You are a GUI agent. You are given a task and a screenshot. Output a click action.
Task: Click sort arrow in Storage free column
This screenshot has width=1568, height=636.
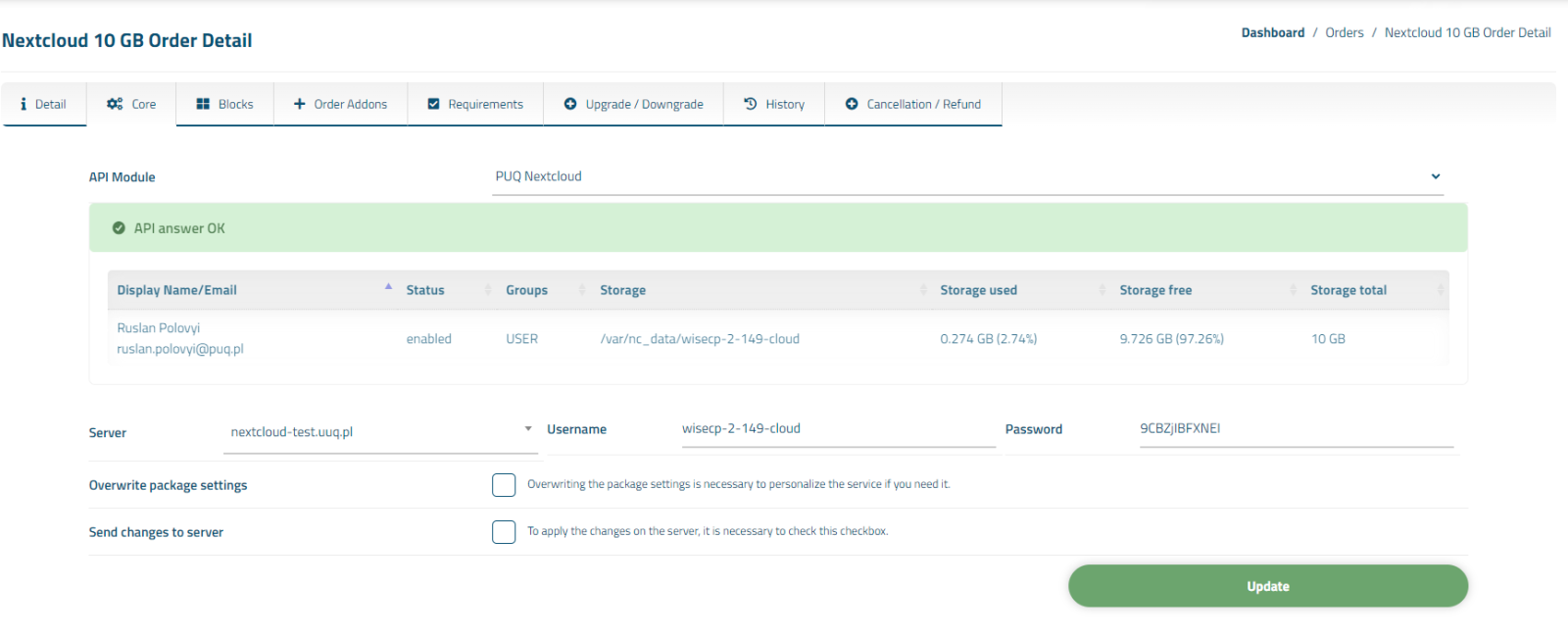point(1293,289)
